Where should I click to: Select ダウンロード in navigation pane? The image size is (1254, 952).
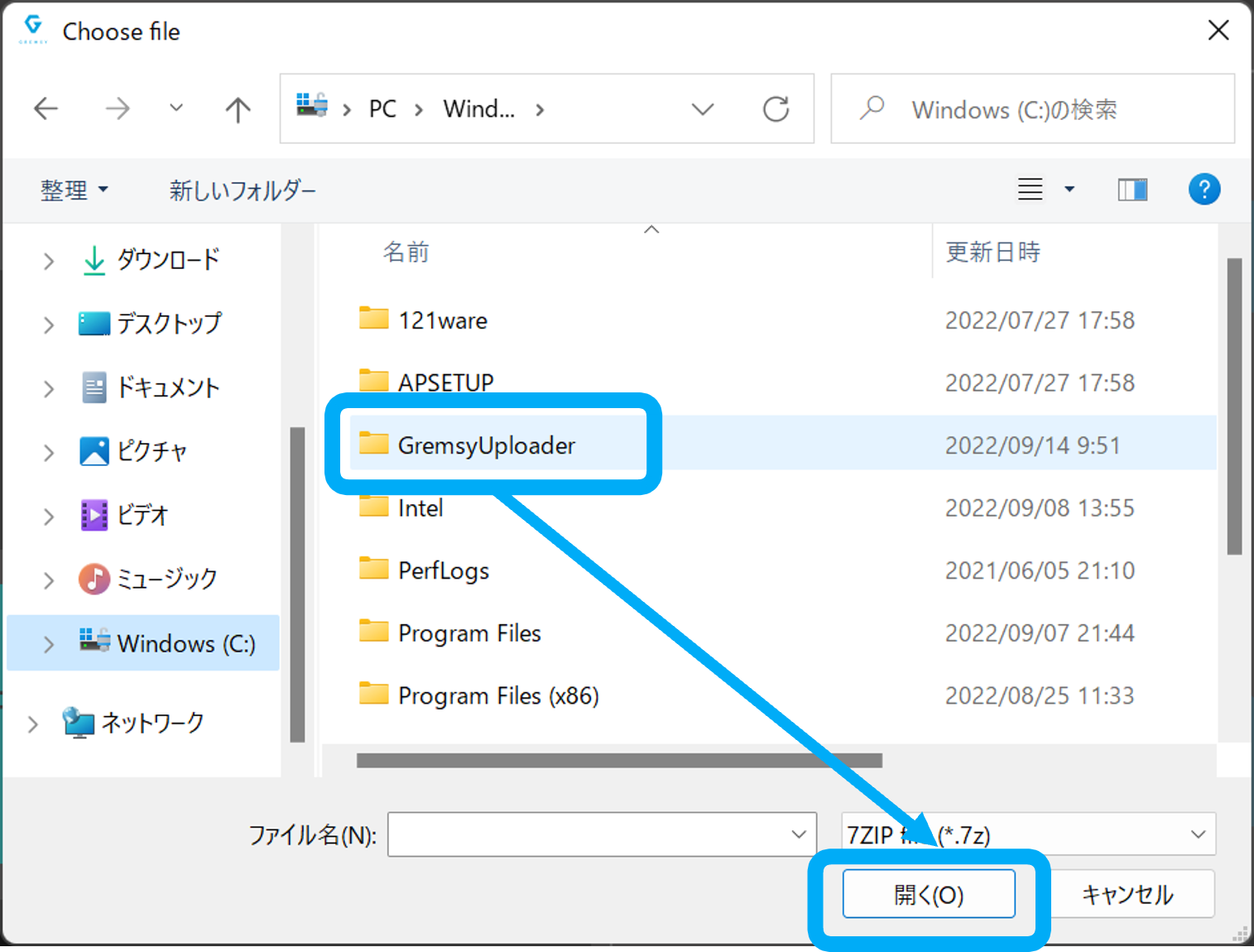click(151, 259)
